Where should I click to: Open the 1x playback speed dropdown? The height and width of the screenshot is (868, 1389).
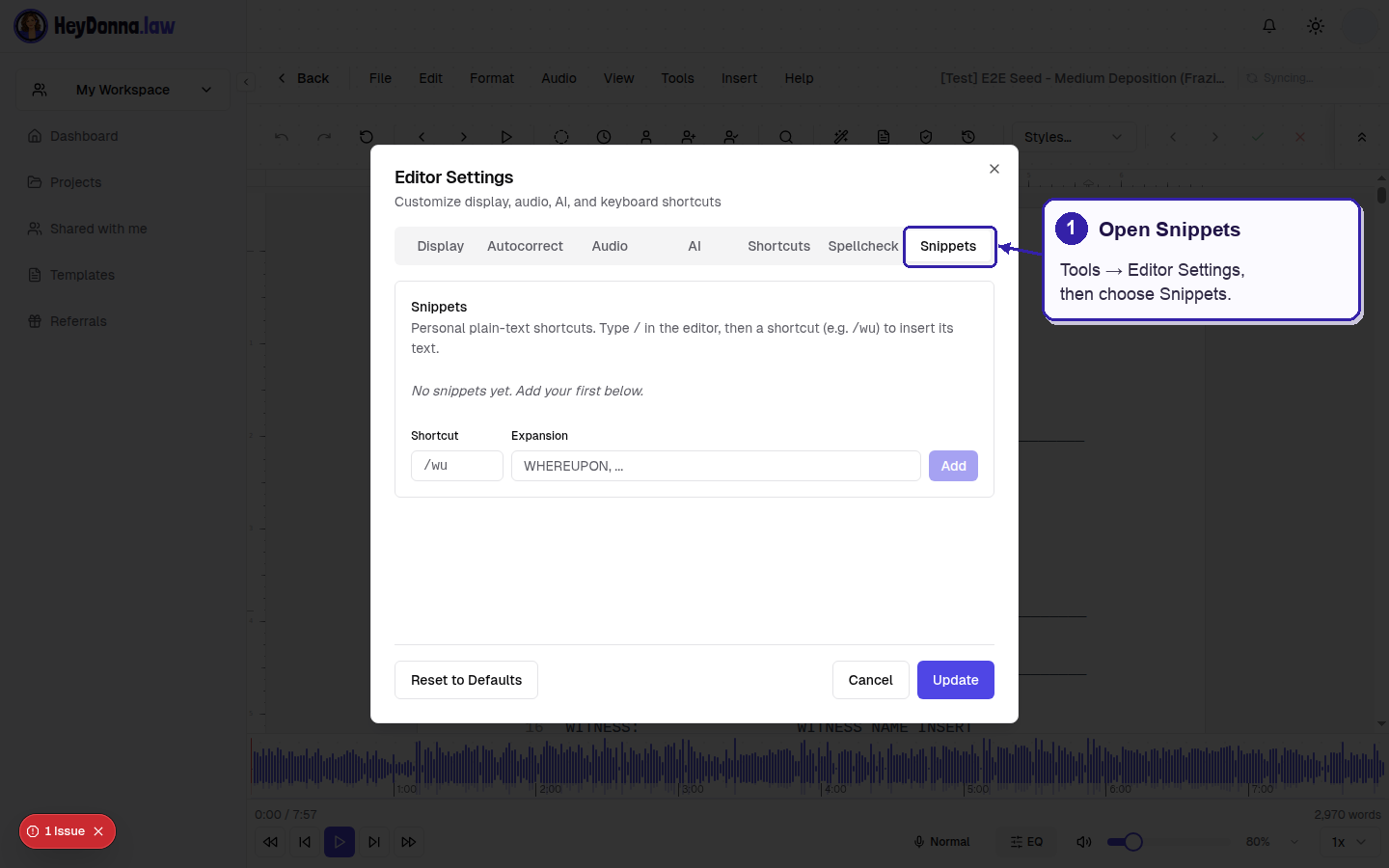point(1348,842)
